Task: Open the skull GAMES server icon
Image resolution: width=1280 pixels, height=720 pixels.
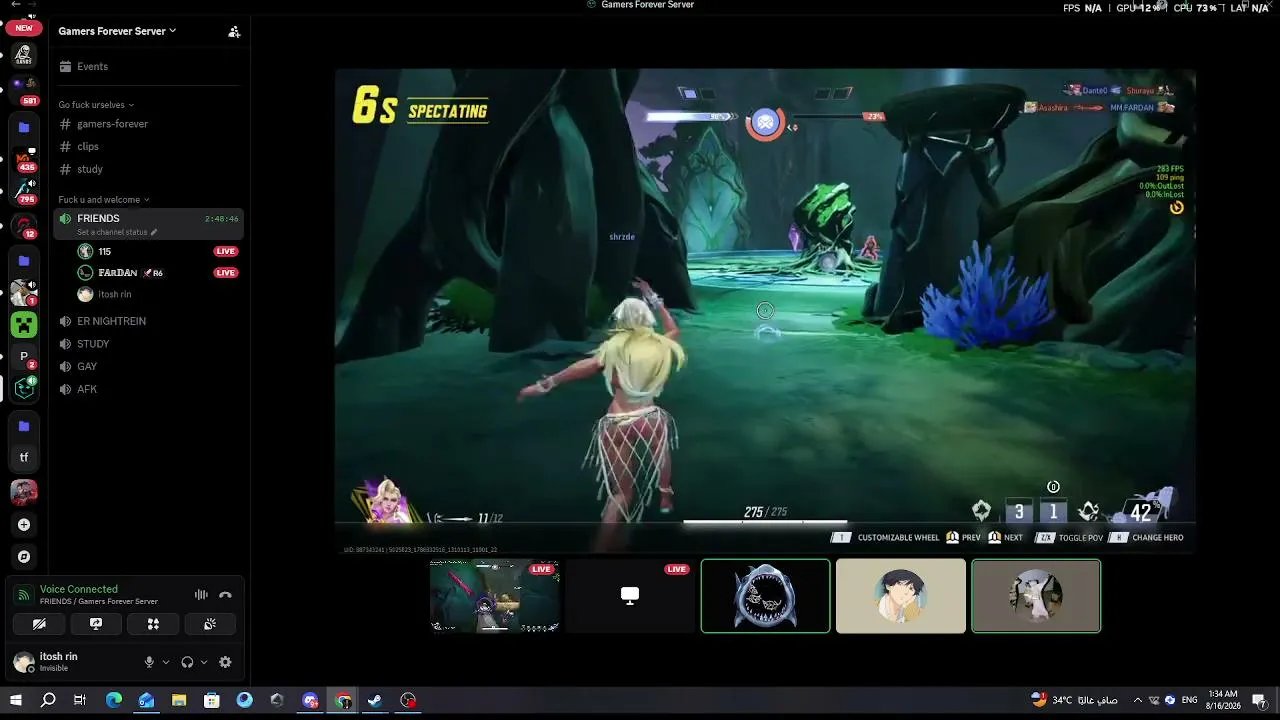Action: [x=24, y=55]
